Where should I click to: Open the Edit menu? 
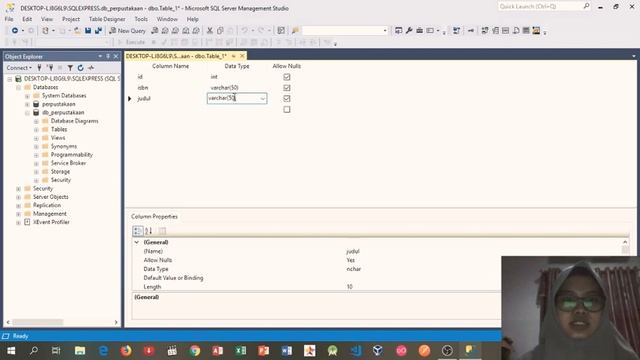(27, 19)
